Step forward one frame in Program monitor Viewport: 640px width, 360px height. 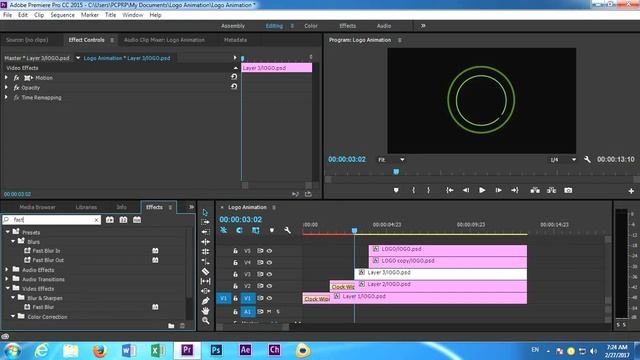point(498,190)
